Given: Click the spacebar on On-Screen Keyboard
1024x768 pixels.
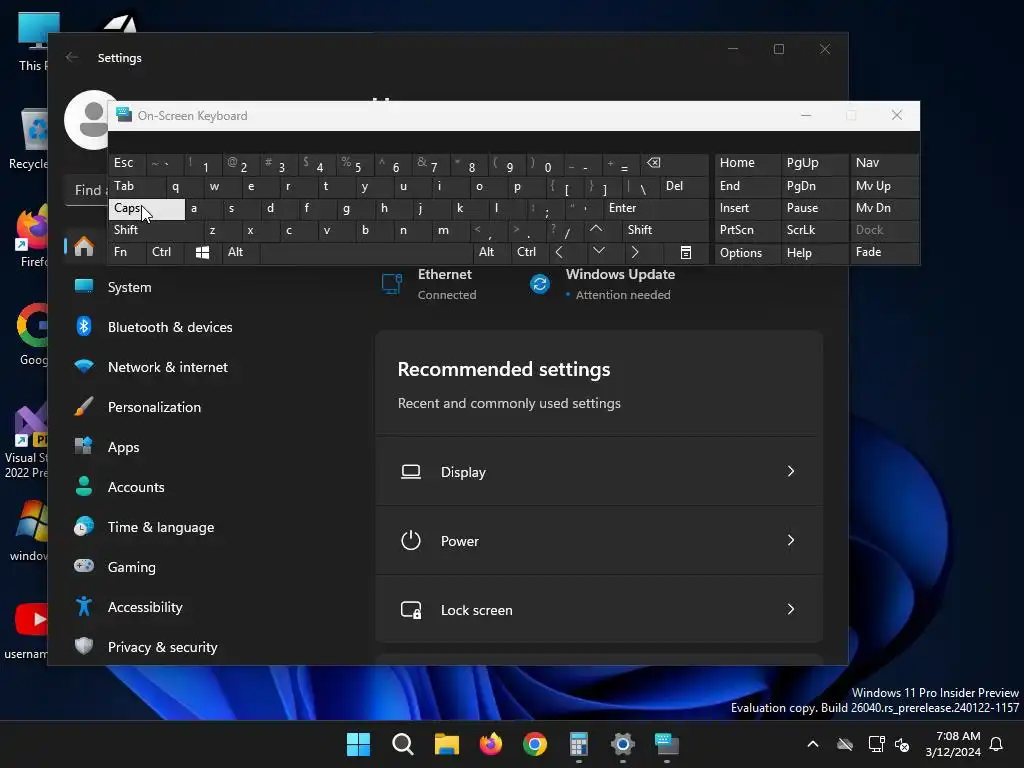Looking at the screenshot, I should click(366, 252).
